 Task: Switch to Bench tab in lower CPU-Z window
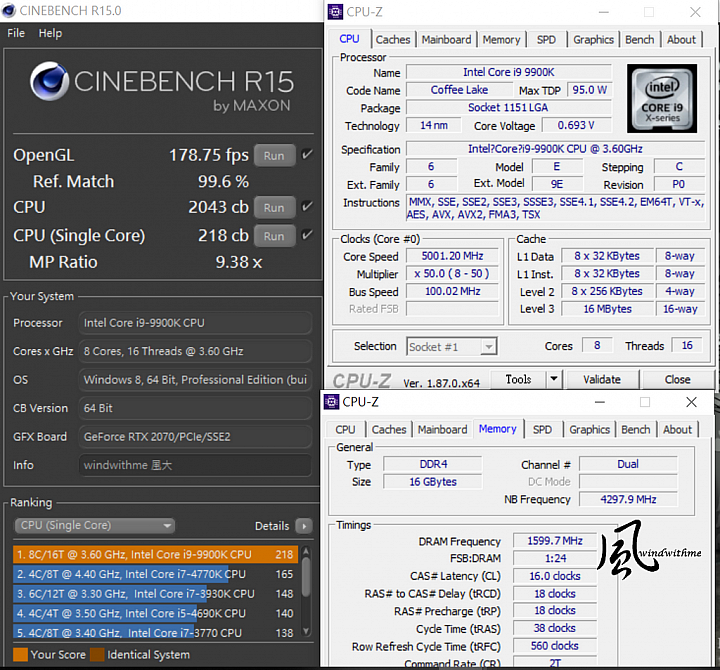[636, 429]
